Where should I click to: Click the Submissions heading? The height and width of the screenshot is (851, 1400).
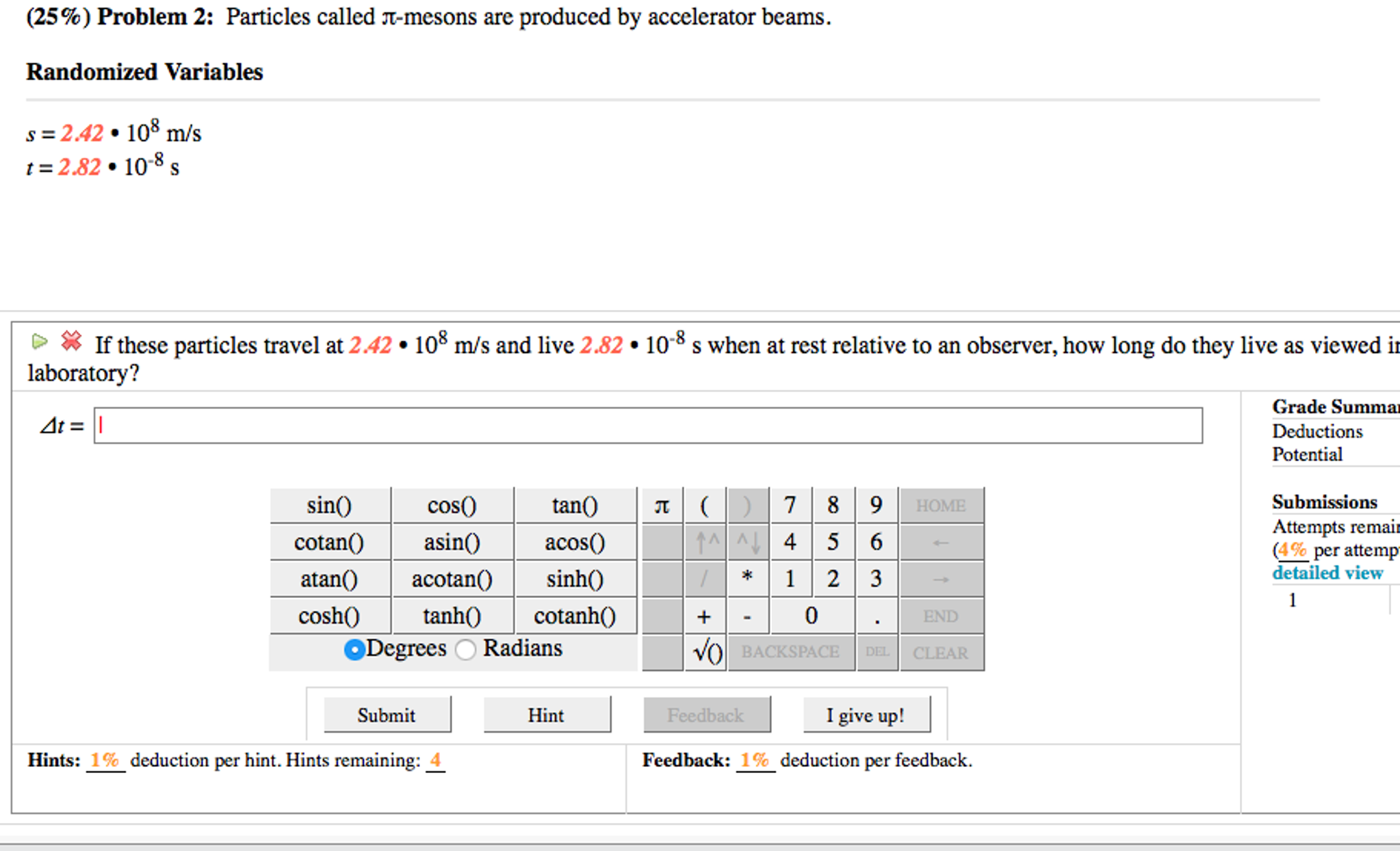(1325, 502)
